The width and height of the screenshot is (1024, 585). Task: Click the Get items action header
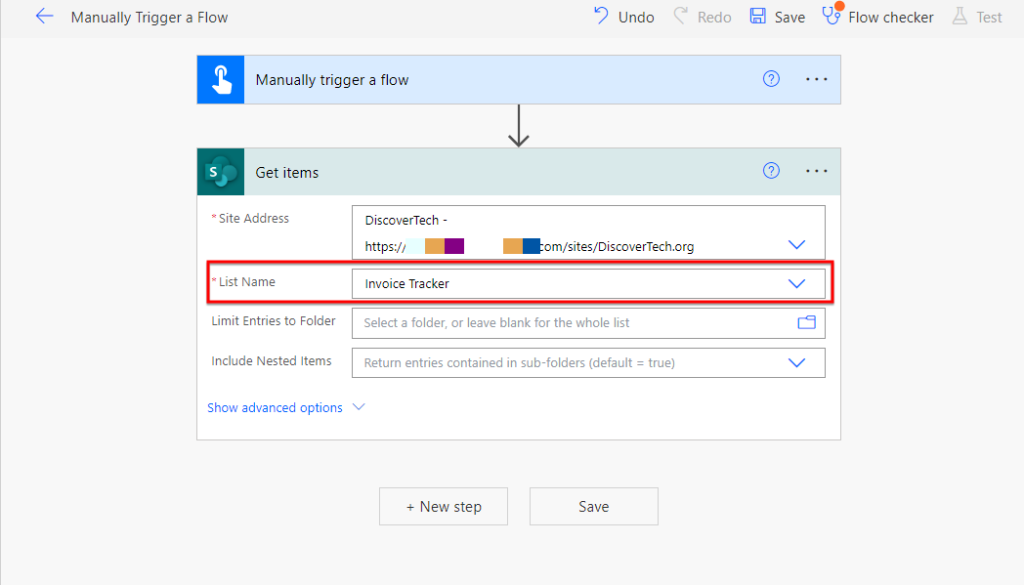coord(519,172)
